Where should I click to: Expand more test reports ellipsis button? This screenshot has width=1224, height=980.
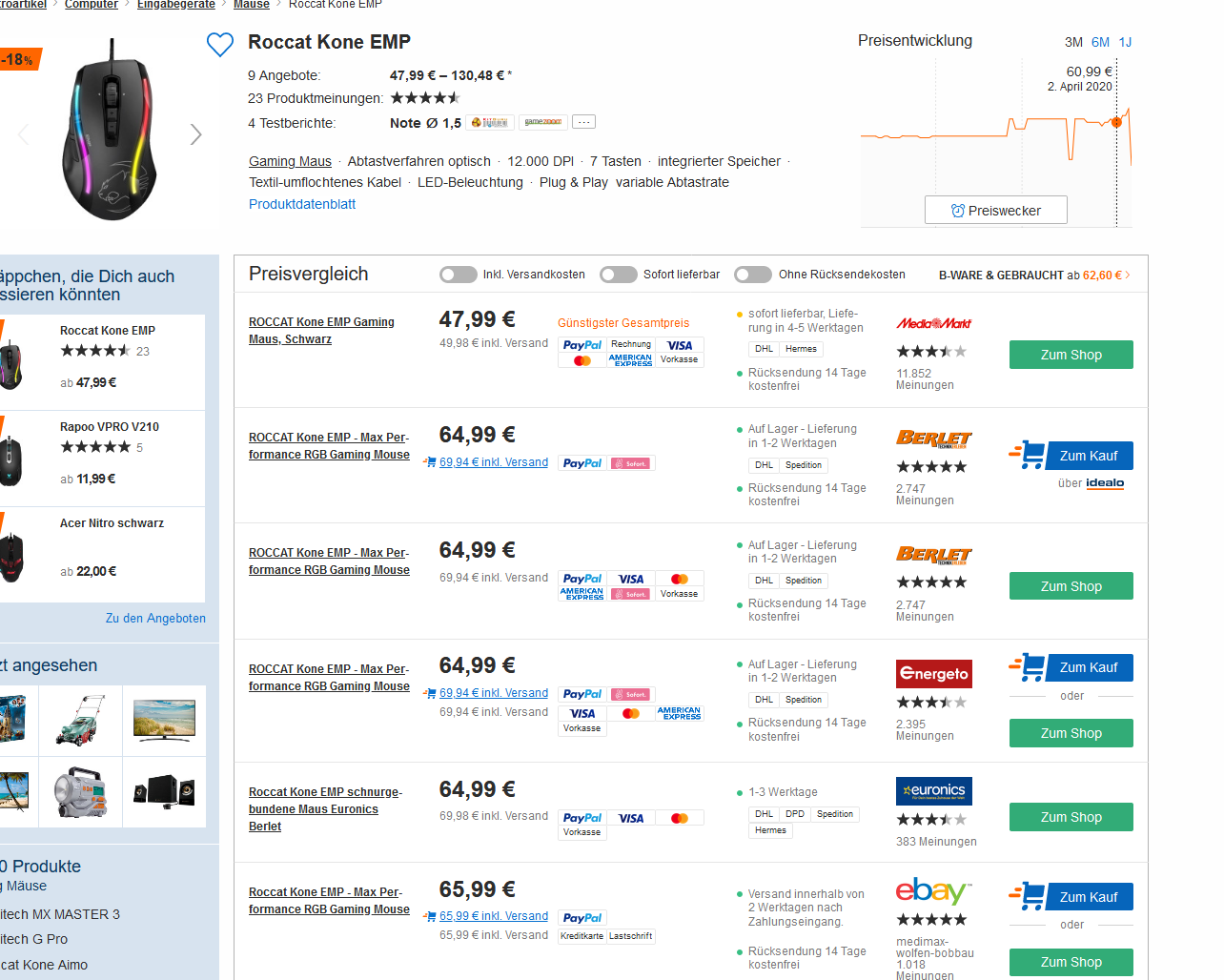click(584, 122)
